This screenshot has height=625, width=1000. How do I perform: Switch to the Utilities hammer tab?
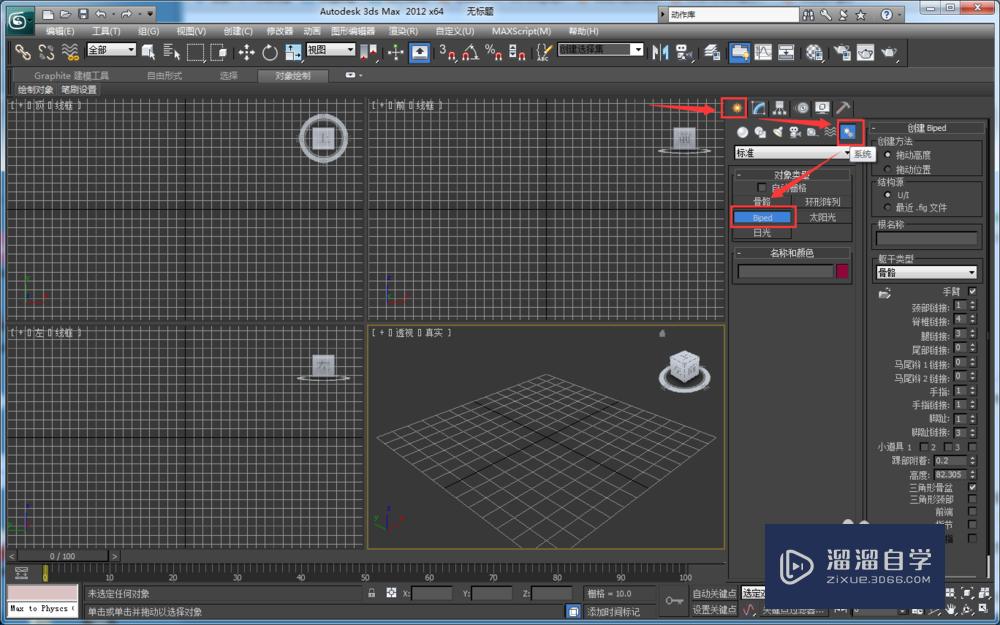[843, 108]
